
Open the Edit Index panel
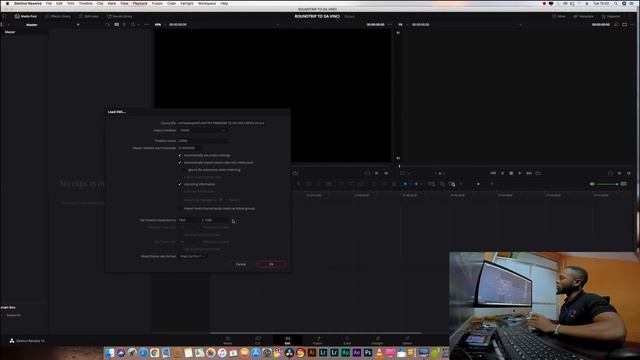tap(89, 16)
